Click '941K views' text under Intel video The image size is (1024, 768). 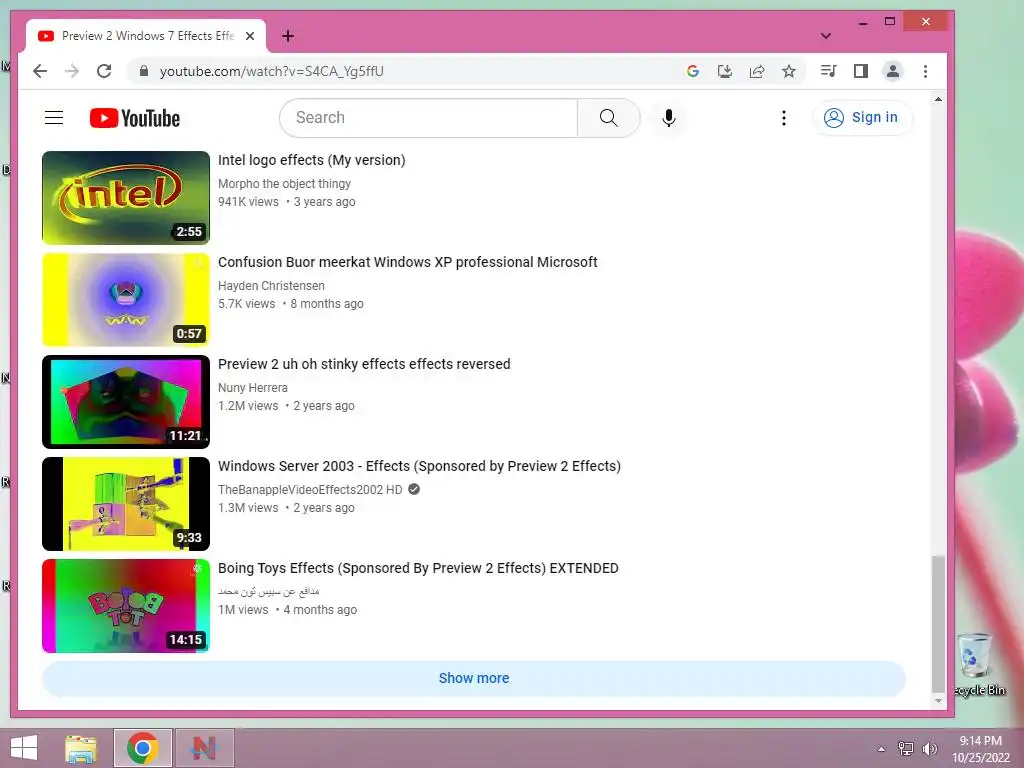(248, 202)
